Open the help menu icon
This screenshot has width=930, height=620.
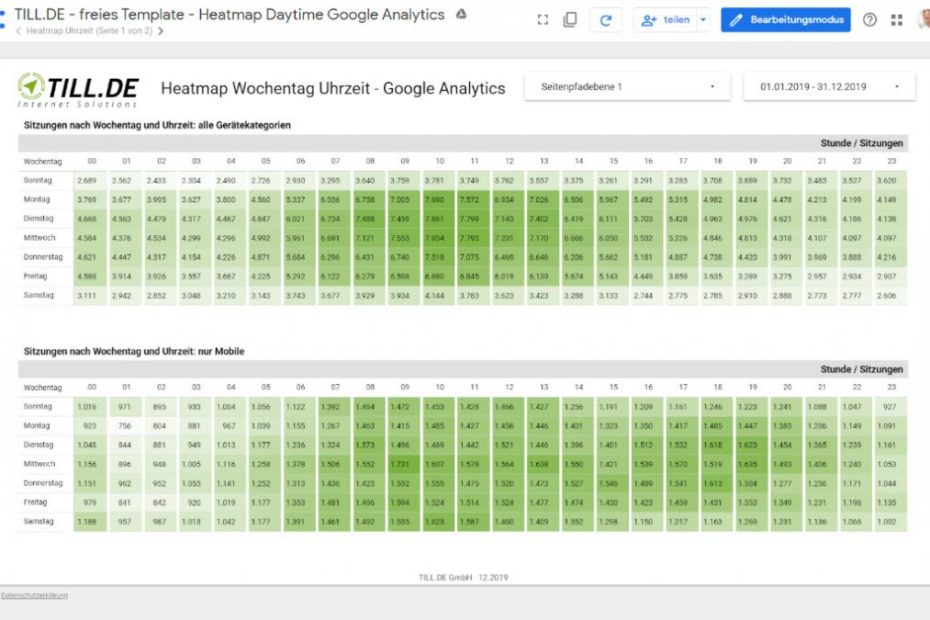point(870,20)
